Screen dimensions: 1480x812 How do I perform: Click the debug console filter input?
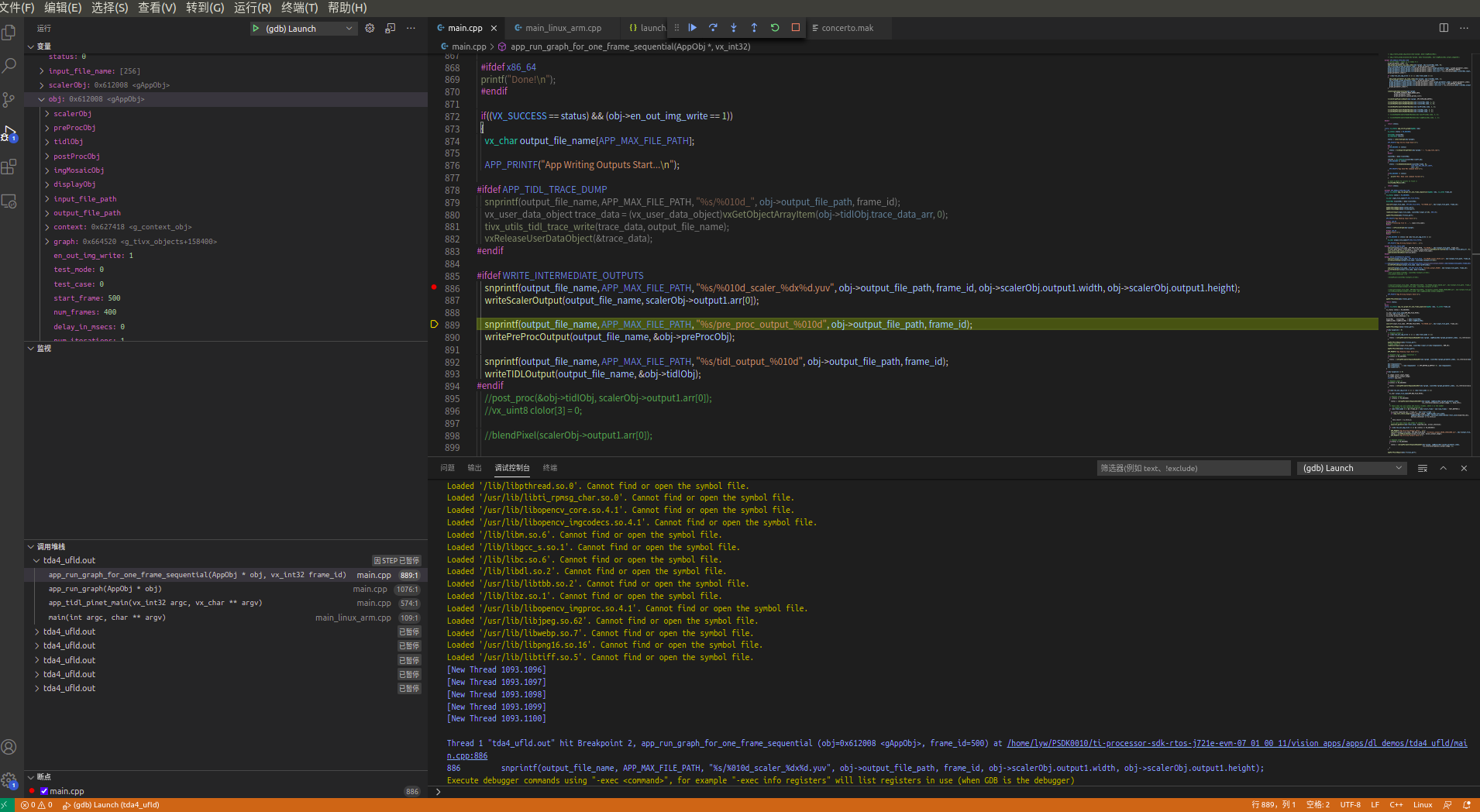tap(1193, 468)
